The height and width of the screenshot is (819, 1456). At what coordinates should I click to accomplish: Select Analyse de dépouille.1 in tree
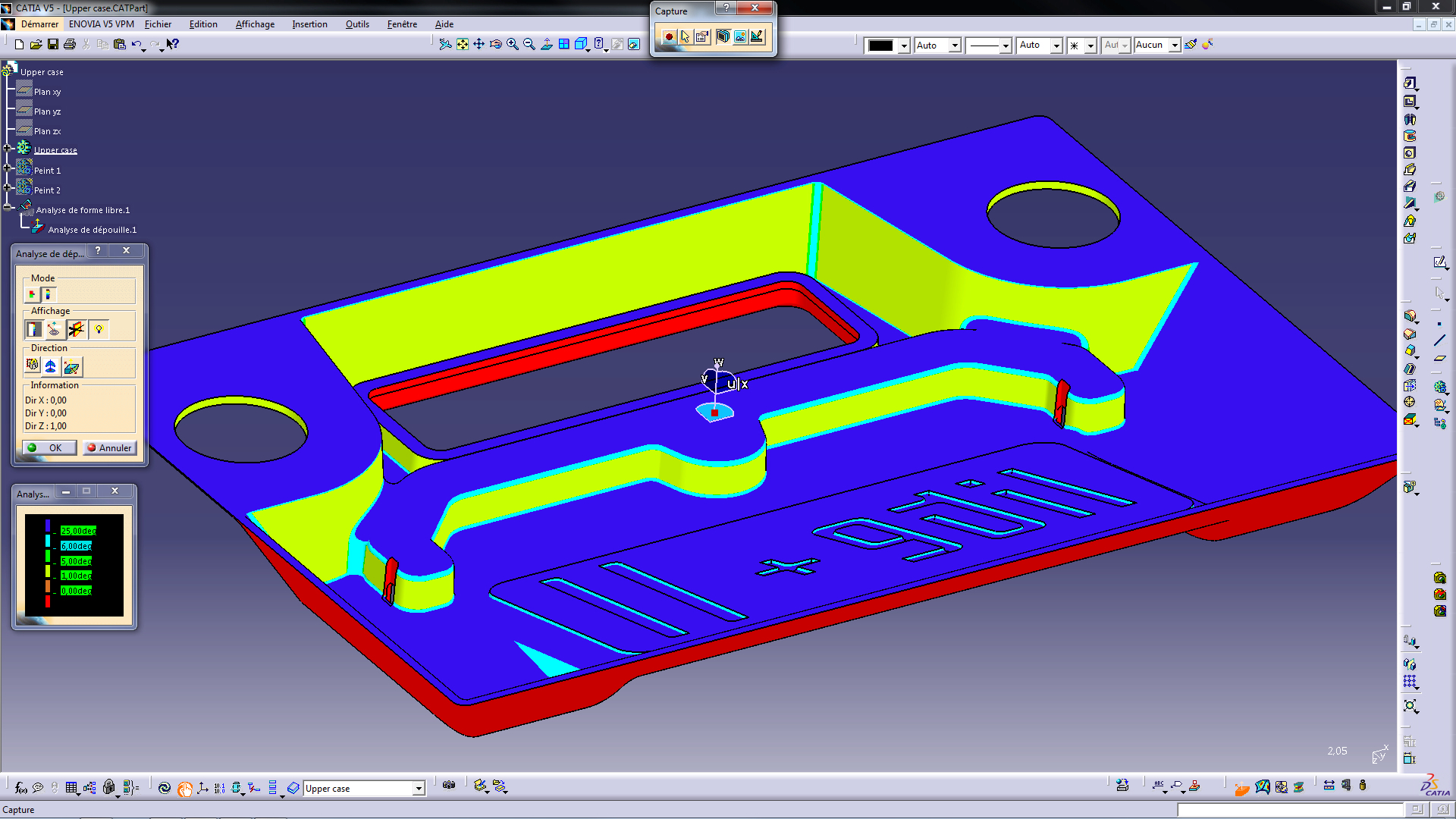coord(92,230)
